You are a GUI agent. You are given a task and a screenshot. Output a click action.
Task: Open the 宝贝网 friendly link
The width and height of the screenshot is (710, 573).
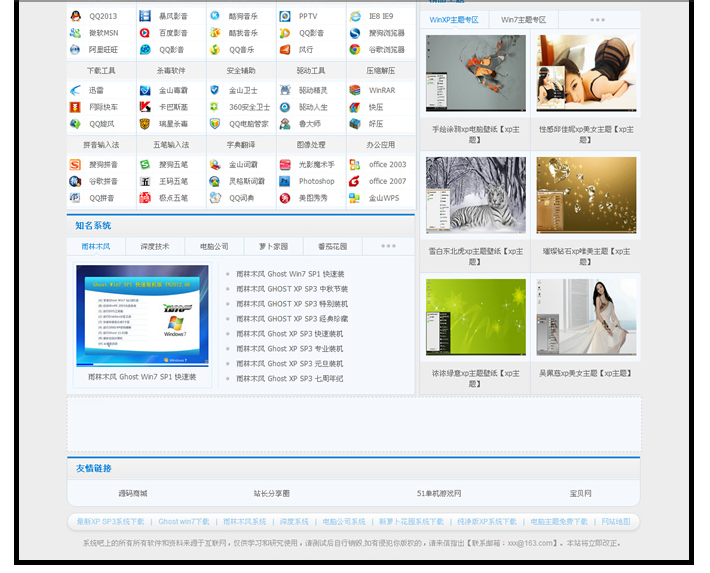pyautogui.click(x=580, y=494)
